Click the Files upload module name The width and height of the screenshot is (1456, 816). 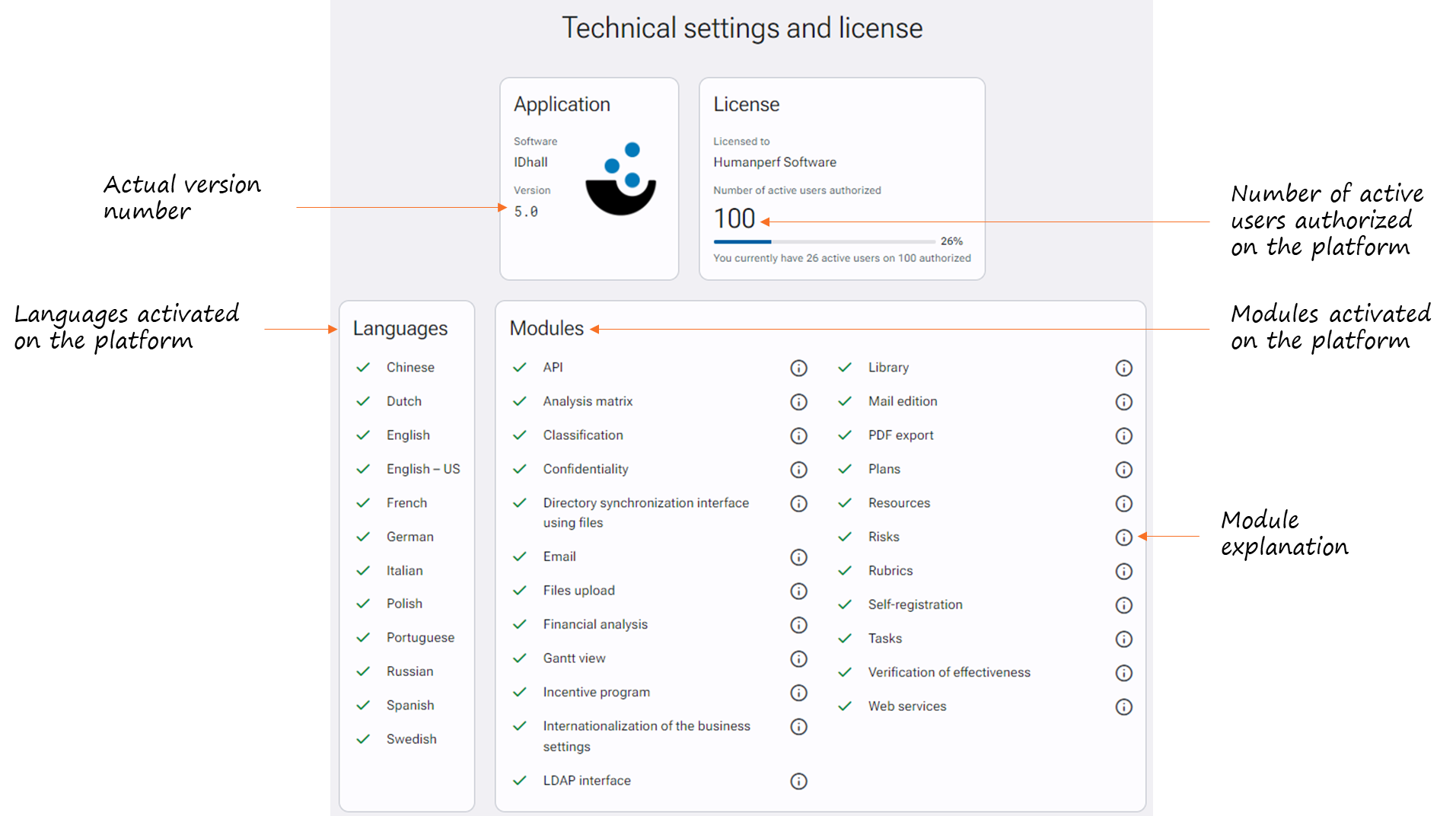(578, 591)
